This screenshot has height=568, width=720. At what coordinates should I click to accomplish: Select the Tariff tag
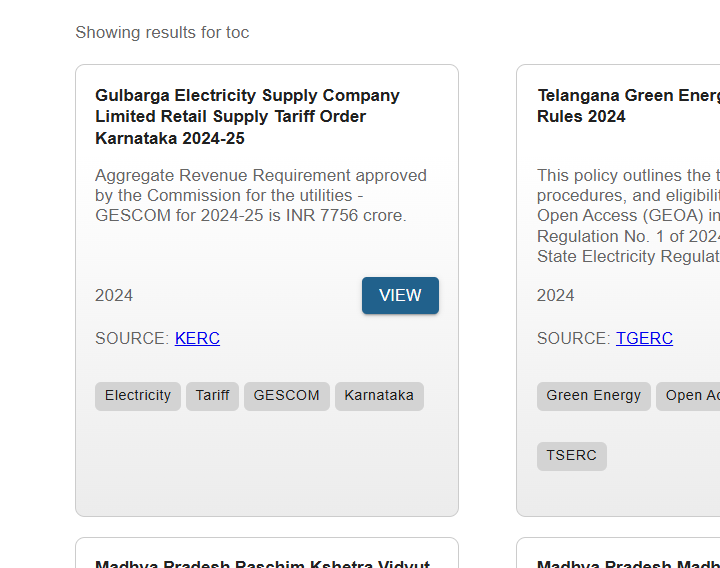pyautogui.click(x=212, y=396)
